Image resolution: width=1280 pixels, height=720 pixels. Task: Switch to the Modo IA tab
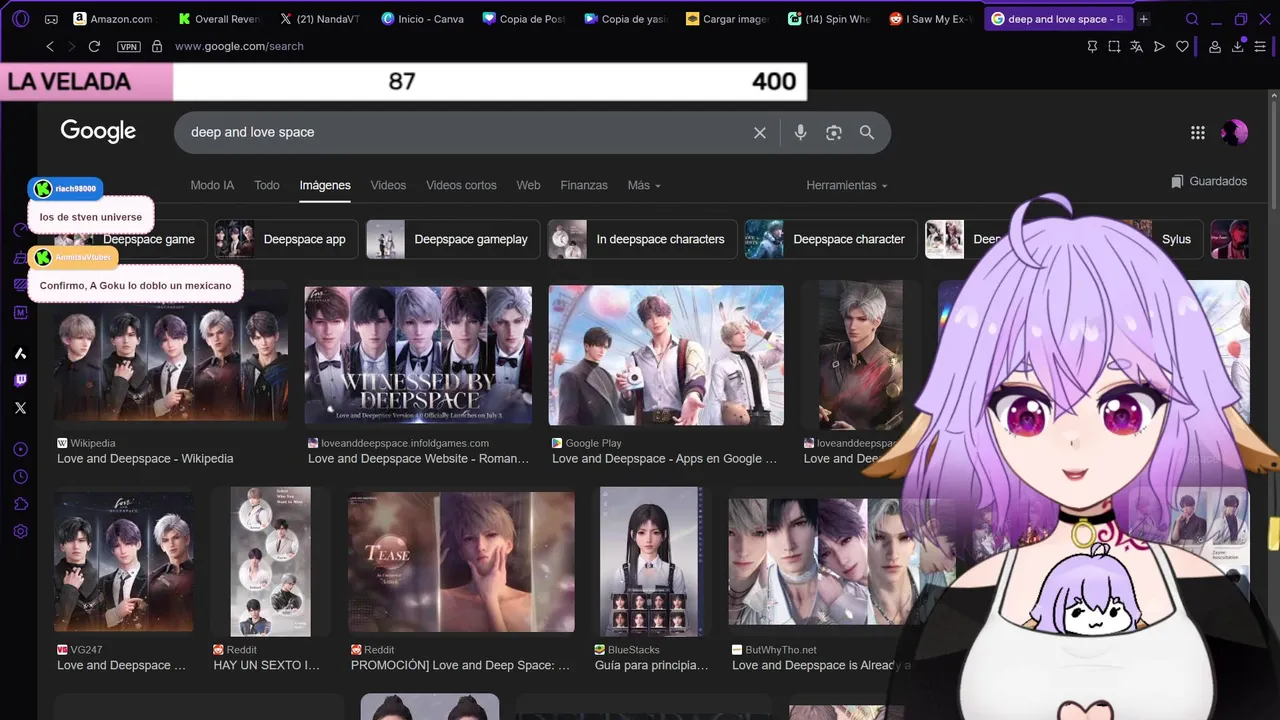click(212, 185)
